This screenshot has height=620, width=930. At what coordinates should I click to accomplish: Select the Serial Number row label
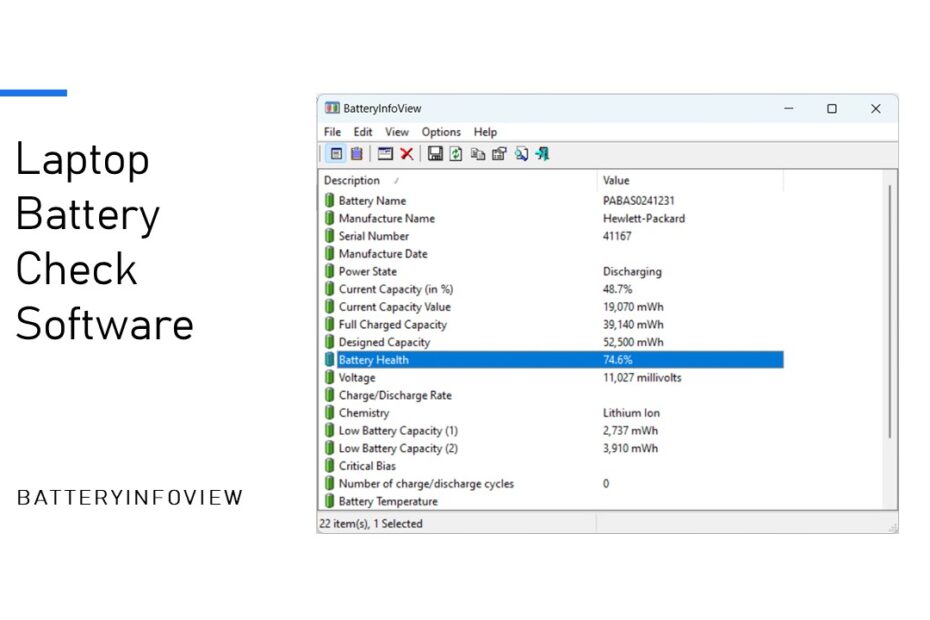[x=374, y=236]
